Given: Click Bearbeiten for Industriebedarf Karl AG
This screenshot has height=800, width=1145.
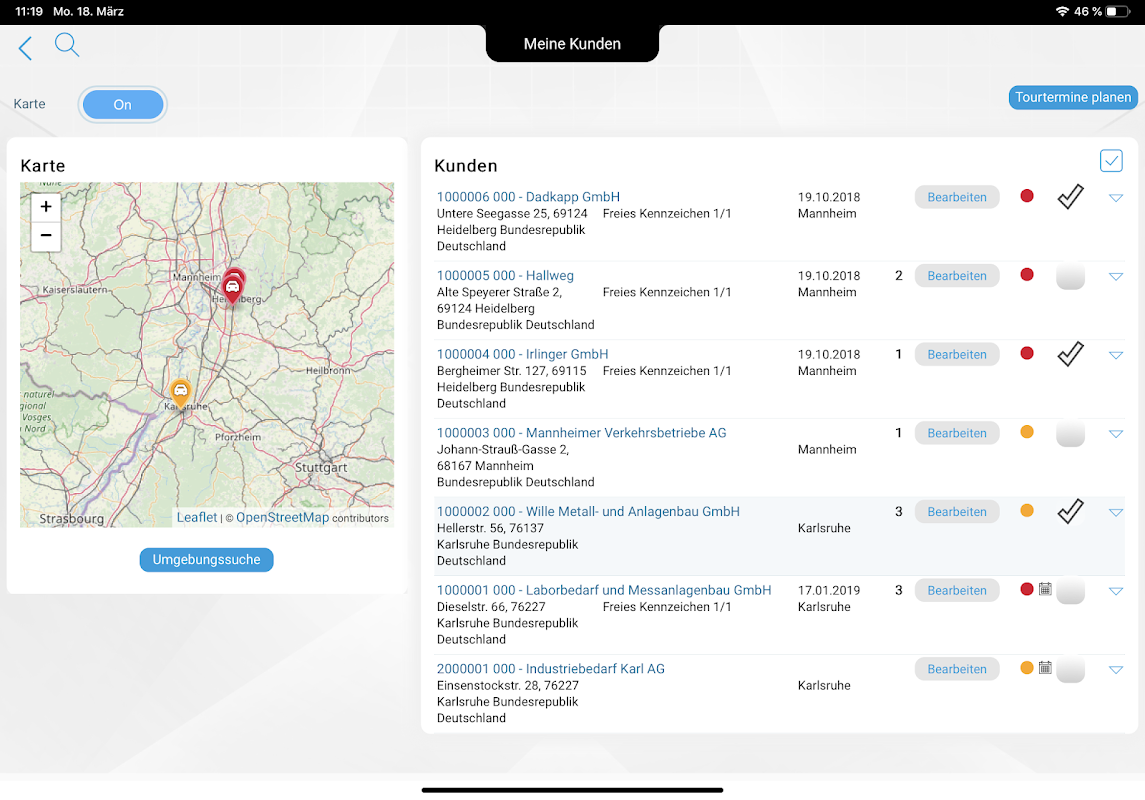Looking at the screenshot, I should pyautogui.click(x=957, y=669).
